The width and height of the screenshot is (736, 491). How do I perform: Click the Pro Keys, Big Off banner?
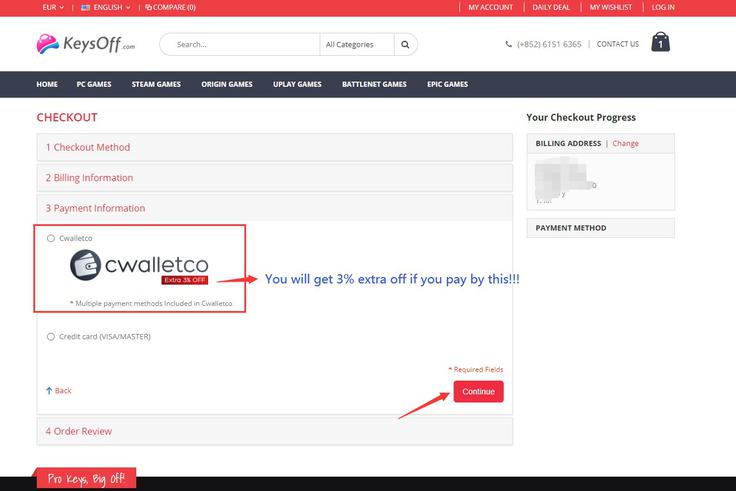point(86,479)
